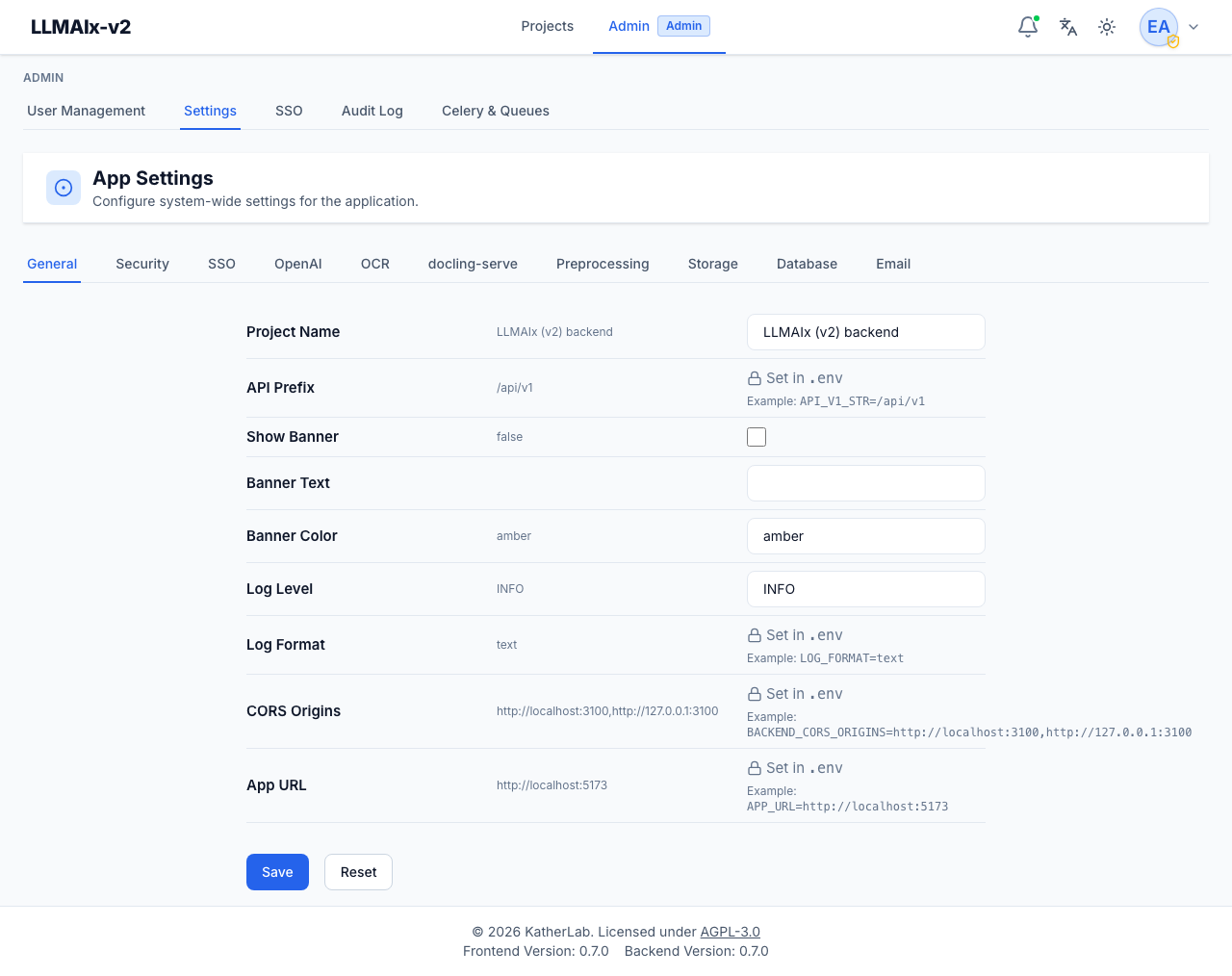Switch to OpenAI settings tab
Viewport: 1232px width, 976px height.
click(x=298, y=264)
